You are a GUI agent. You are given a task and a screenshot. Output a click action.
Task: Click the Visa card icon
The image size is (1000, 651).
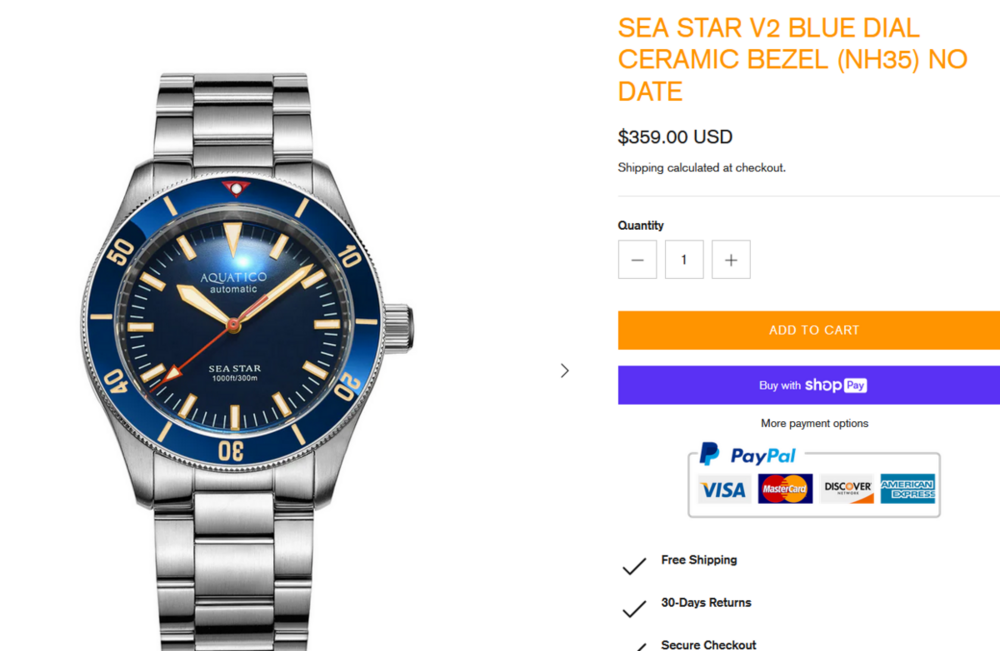pos(723,489)
